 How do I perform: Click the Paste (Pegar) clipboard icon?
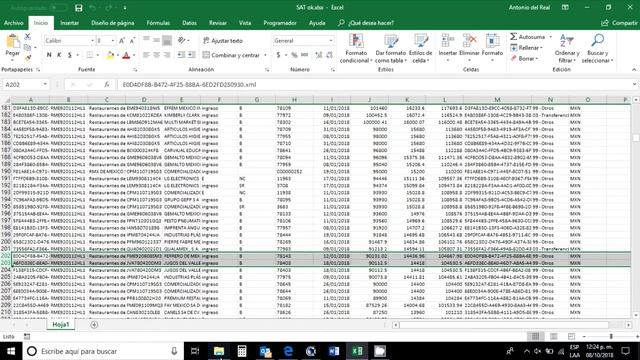click(13, 42)
